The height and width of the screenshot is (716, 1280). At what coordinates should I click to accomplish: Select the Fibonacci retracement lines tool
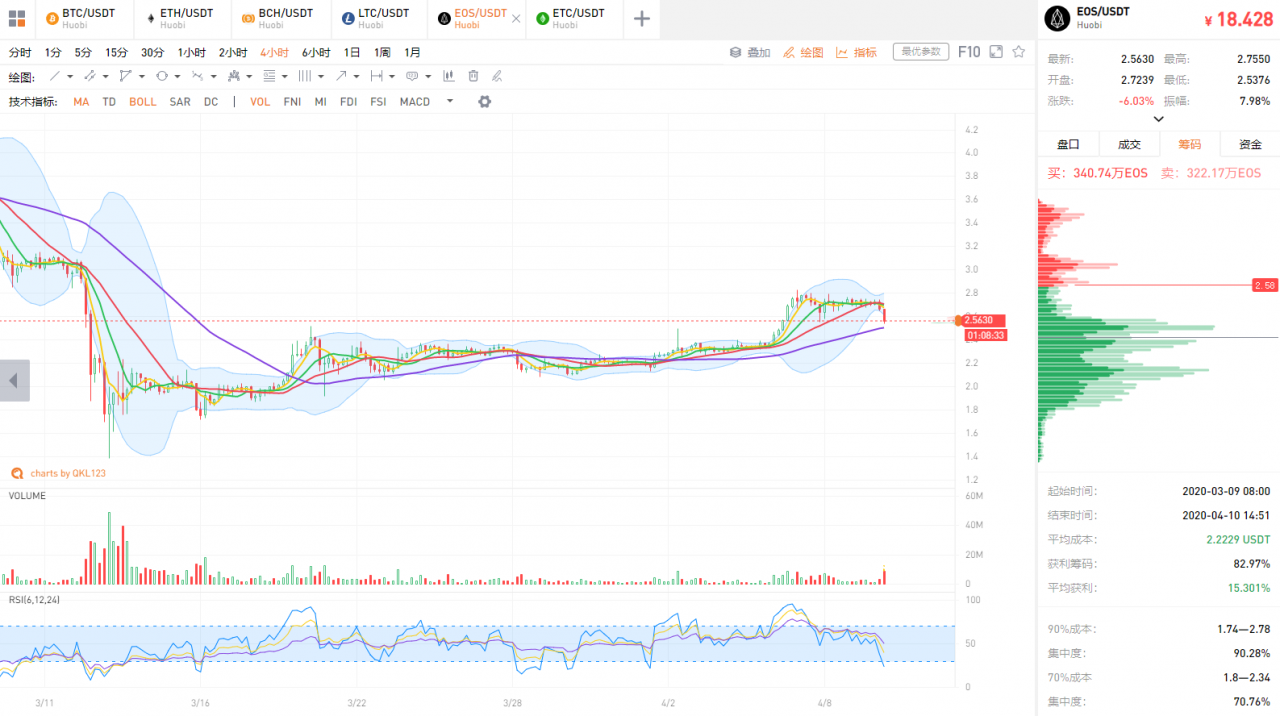click(x=269, y=76)
